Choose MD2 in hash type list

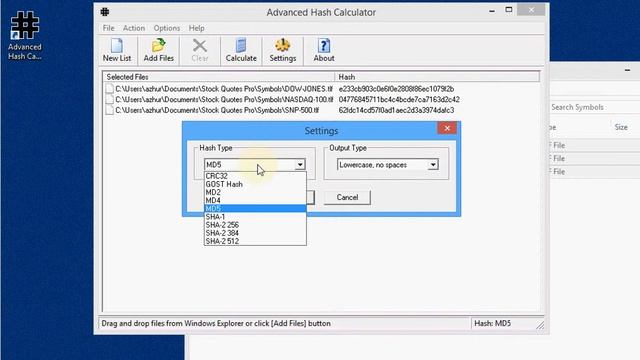(255, 192)
